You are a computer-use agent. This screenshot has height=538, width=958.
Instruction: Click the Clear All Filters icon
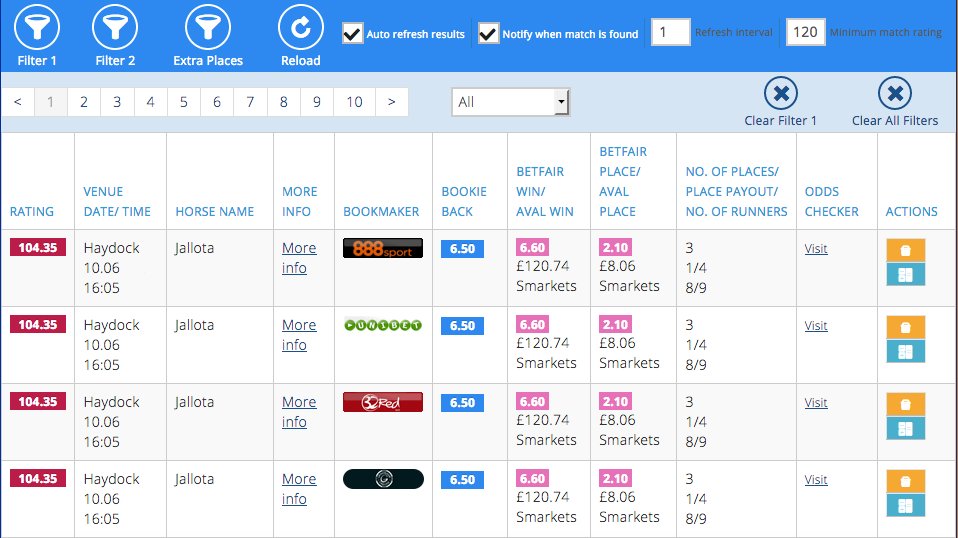(894, 94)
